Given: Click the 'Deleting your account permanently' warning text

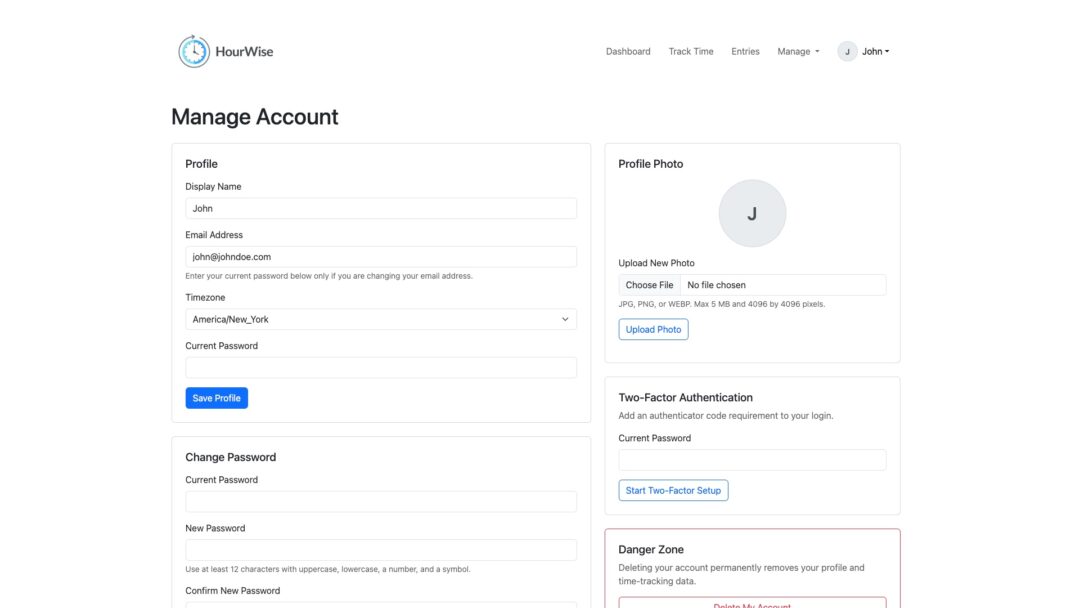Looking at the screenshot, I should tap(741, 574).
